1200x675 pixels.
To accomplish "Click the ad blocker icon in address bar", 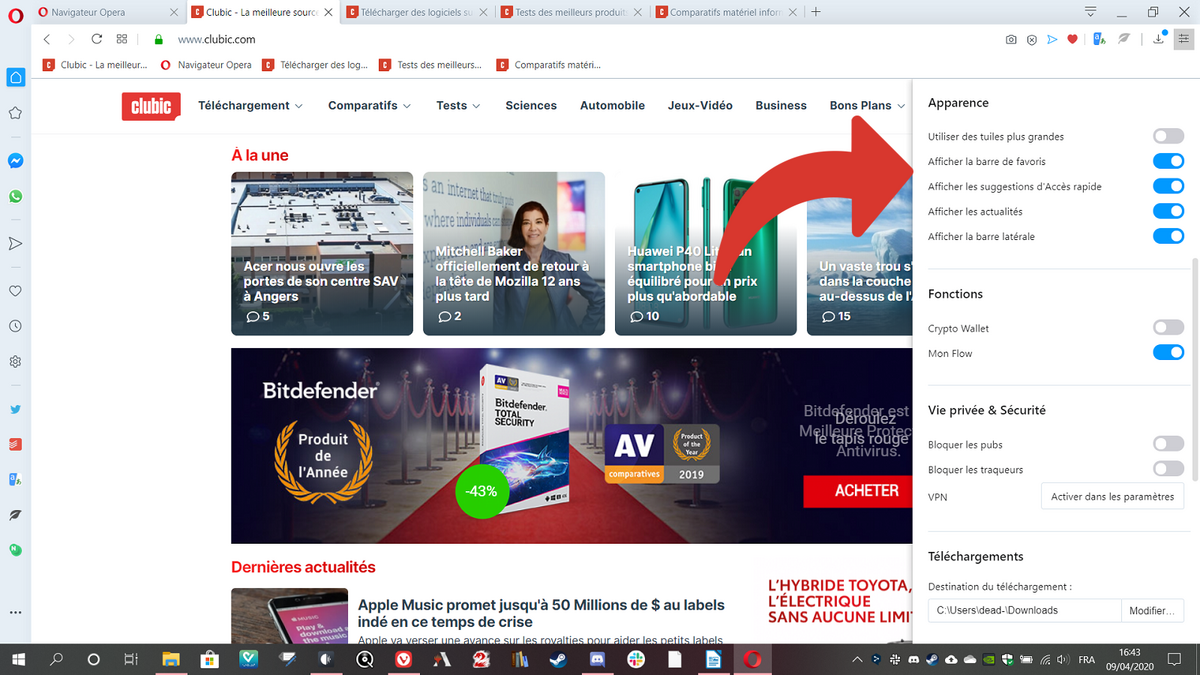I will point(1031,39).
